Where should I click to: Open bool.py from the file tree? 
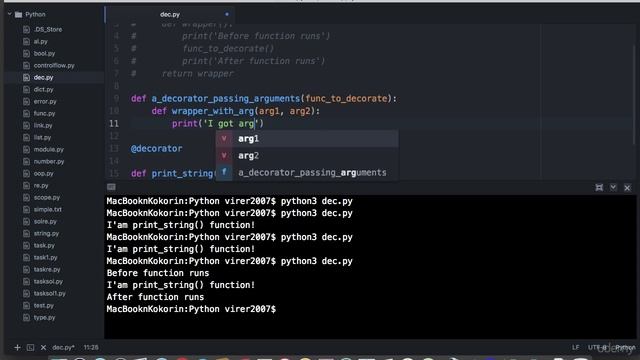coord(44,53)
